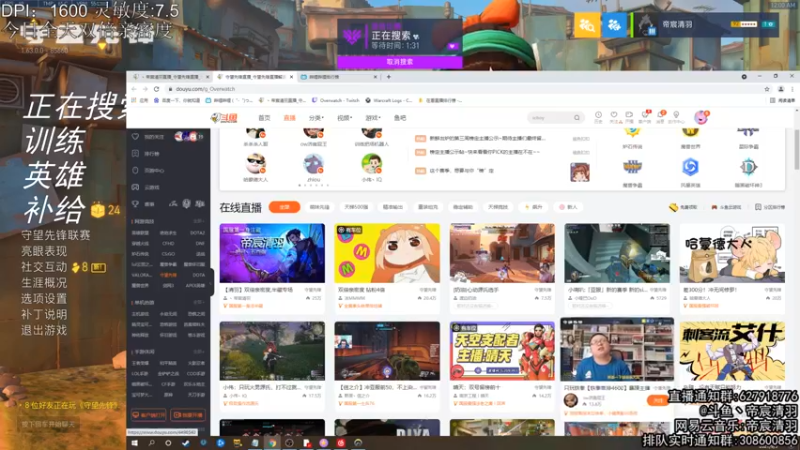This screenshot has height=450, width=800.
Task: Open highlighted 守望先锋 in sidebar list
Action: [x=168, y=275]
